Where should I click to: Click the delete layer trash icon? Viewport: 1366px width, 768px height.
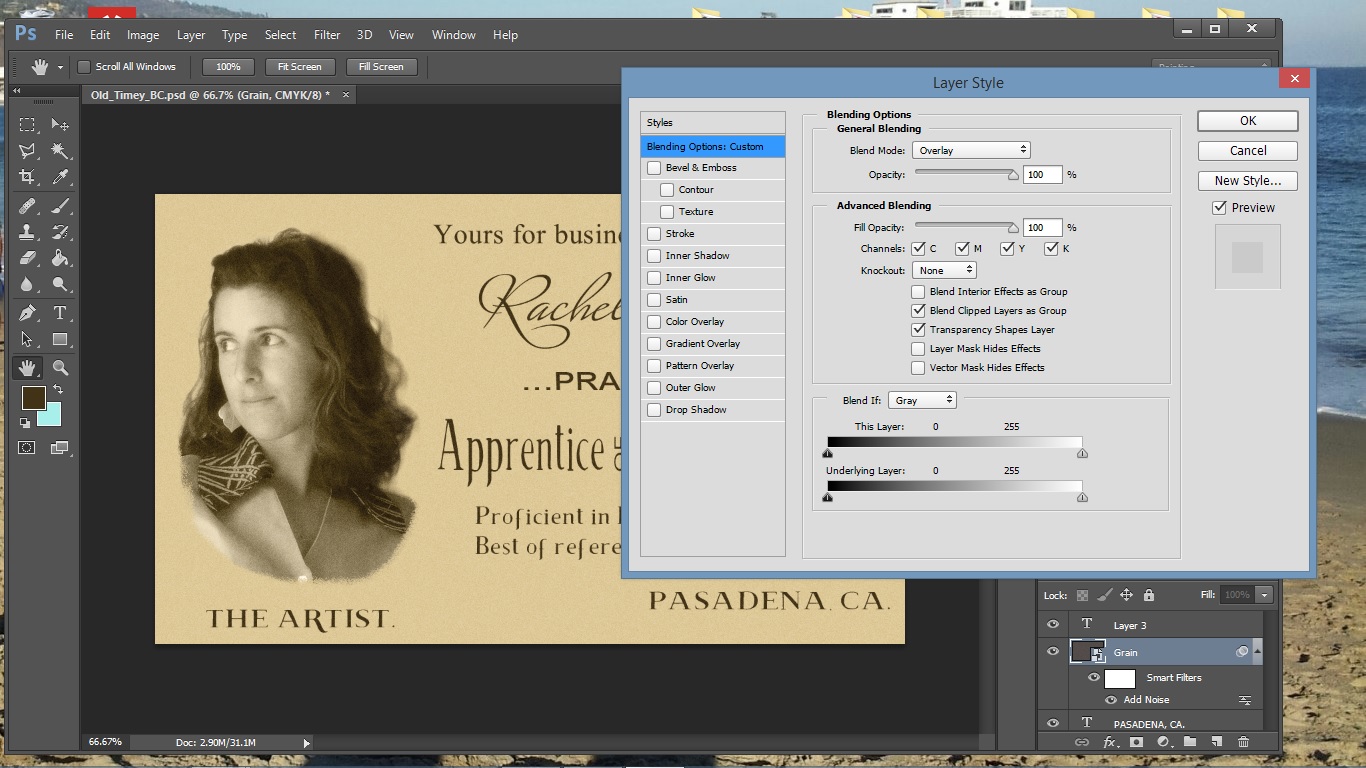click(1243, 742)
